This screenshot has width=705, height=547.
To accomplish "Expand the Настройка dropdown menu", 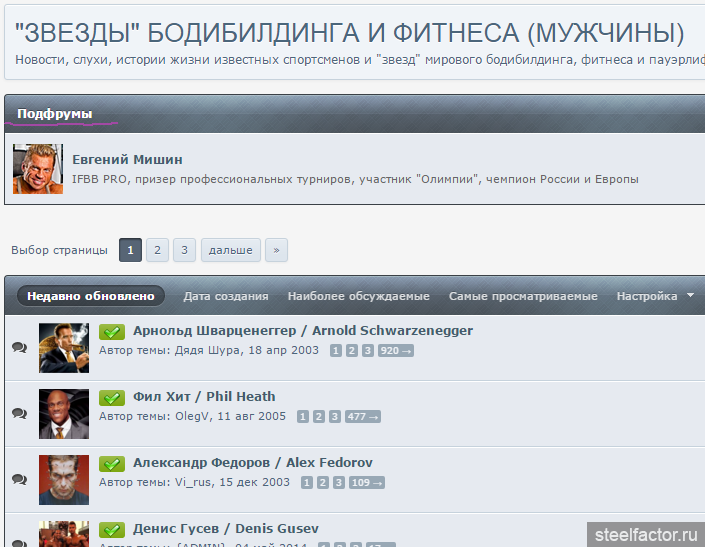I will tap(654, 296).
